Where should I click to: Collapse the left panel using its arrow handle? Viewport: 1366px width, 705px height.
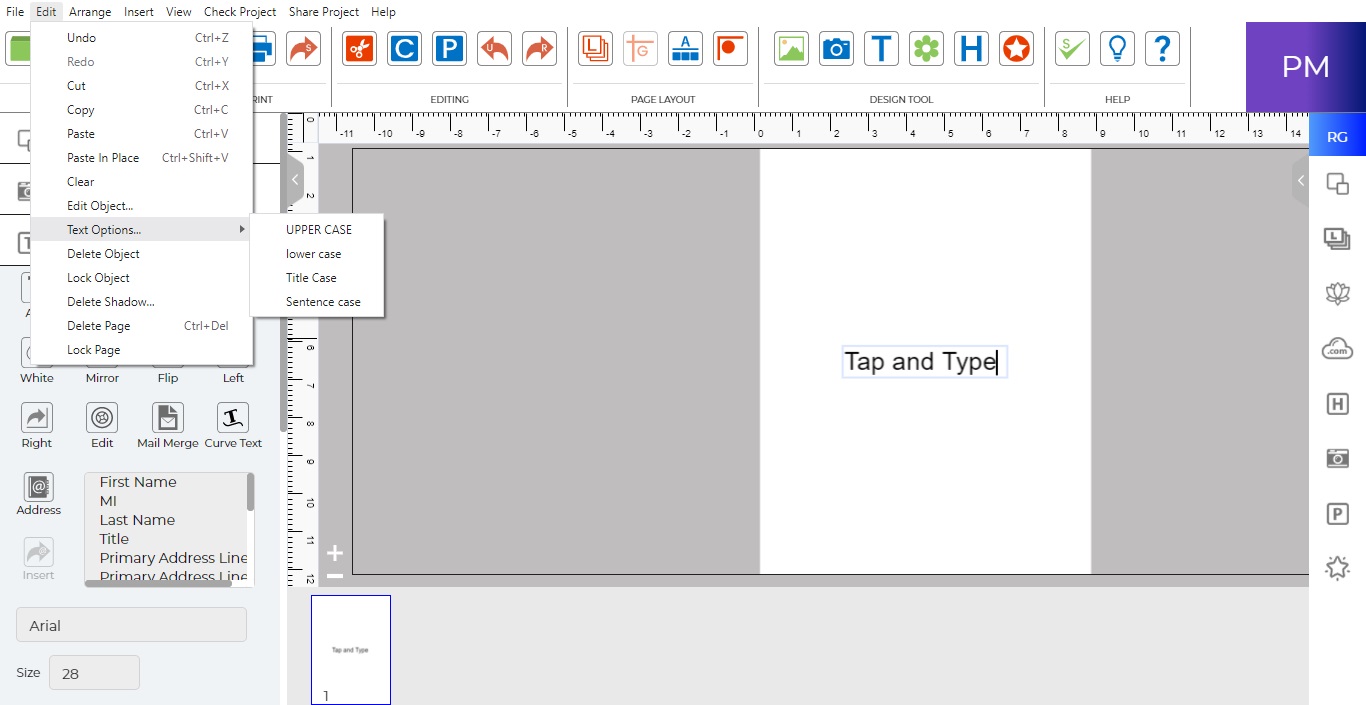pos(295,180)
